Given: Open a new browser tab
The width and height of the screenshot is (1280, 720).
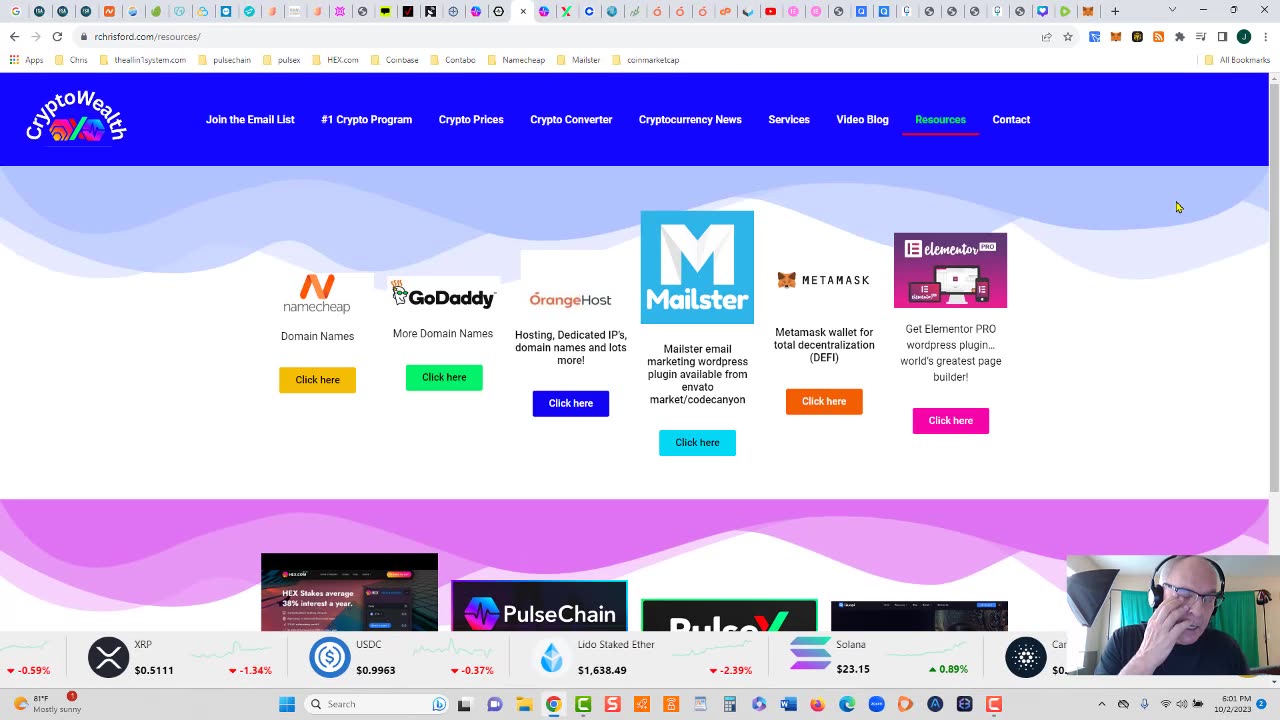Looking at the screenshot, I should (x=1115, y=11).
